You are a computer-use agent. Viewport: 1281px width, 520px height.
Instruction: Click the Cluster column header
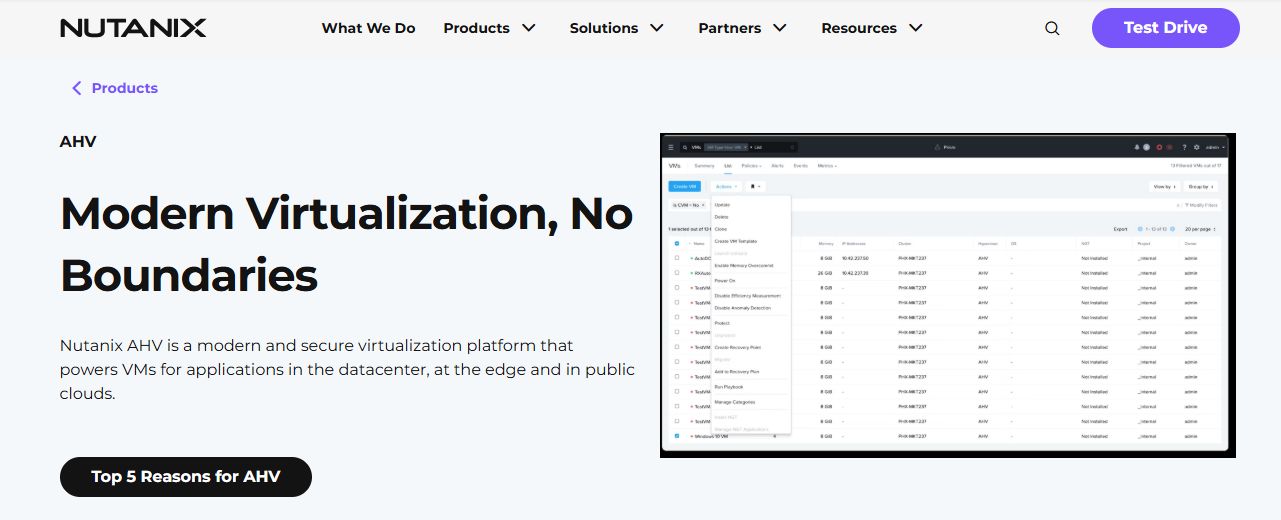[905, 243]
